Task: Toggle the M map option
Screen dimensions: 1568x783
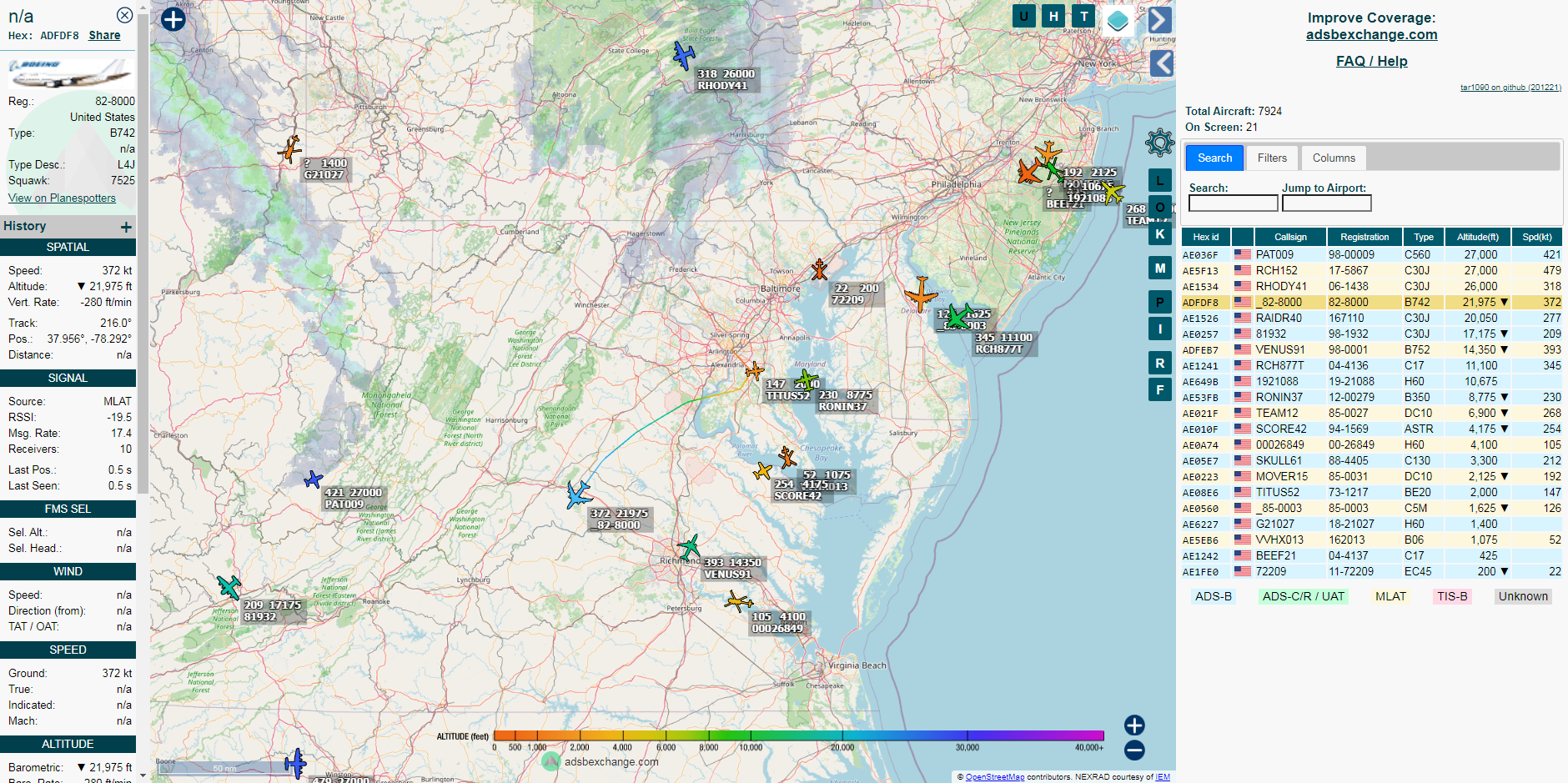Action: click(1160, 269)
